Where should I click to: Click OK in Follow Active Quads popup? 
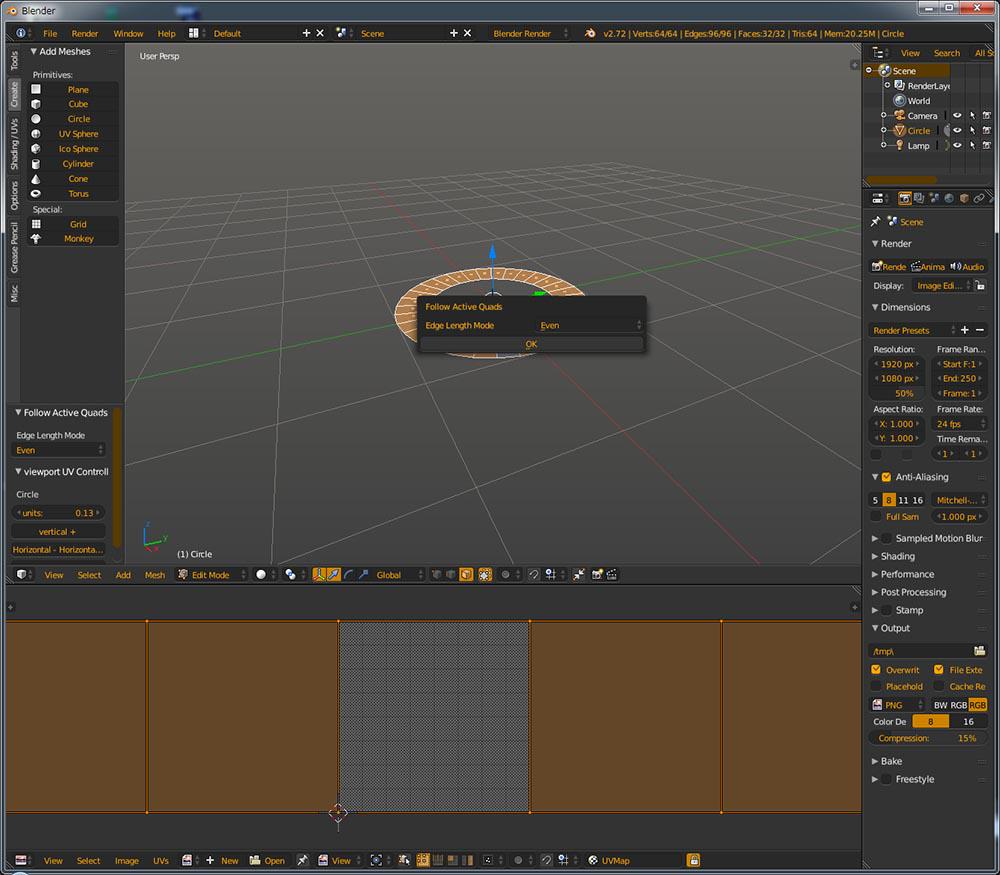(531, 344)
